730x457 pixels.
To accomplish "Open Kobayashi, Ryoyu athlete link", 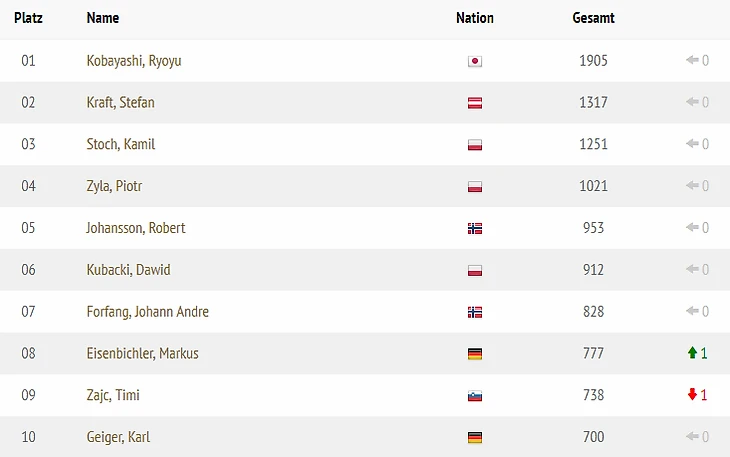I will (134, 61).
